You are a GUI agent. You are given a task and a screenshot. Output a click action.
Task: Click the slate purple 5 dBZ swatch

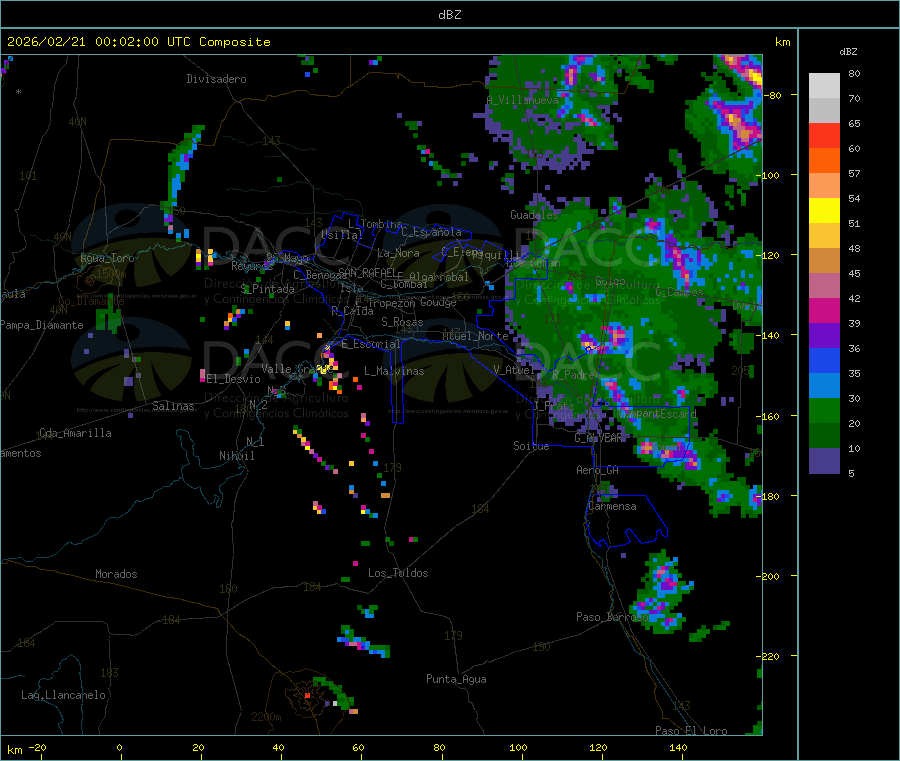824,461
